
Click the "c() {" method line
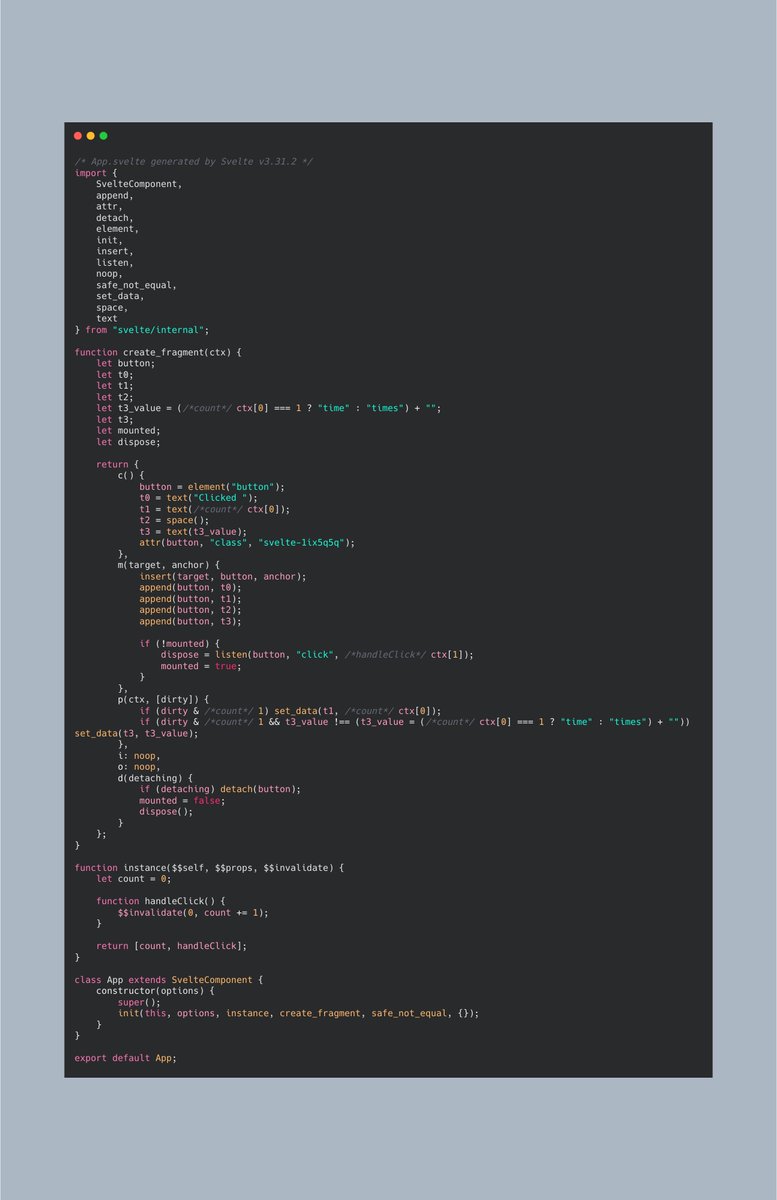[131, 475]
